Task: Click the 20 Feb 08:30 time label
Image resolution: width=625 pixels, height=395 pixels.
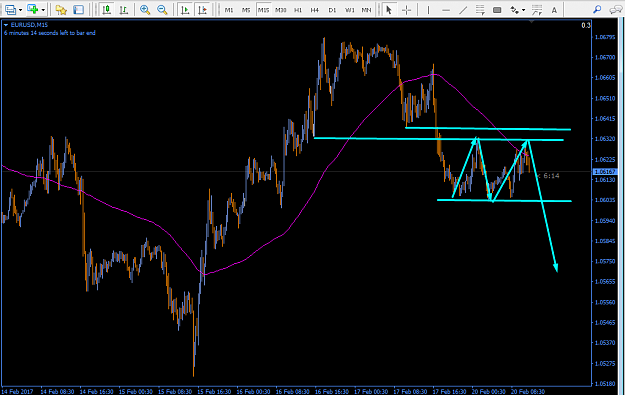Action: click(x=528, y=391)
